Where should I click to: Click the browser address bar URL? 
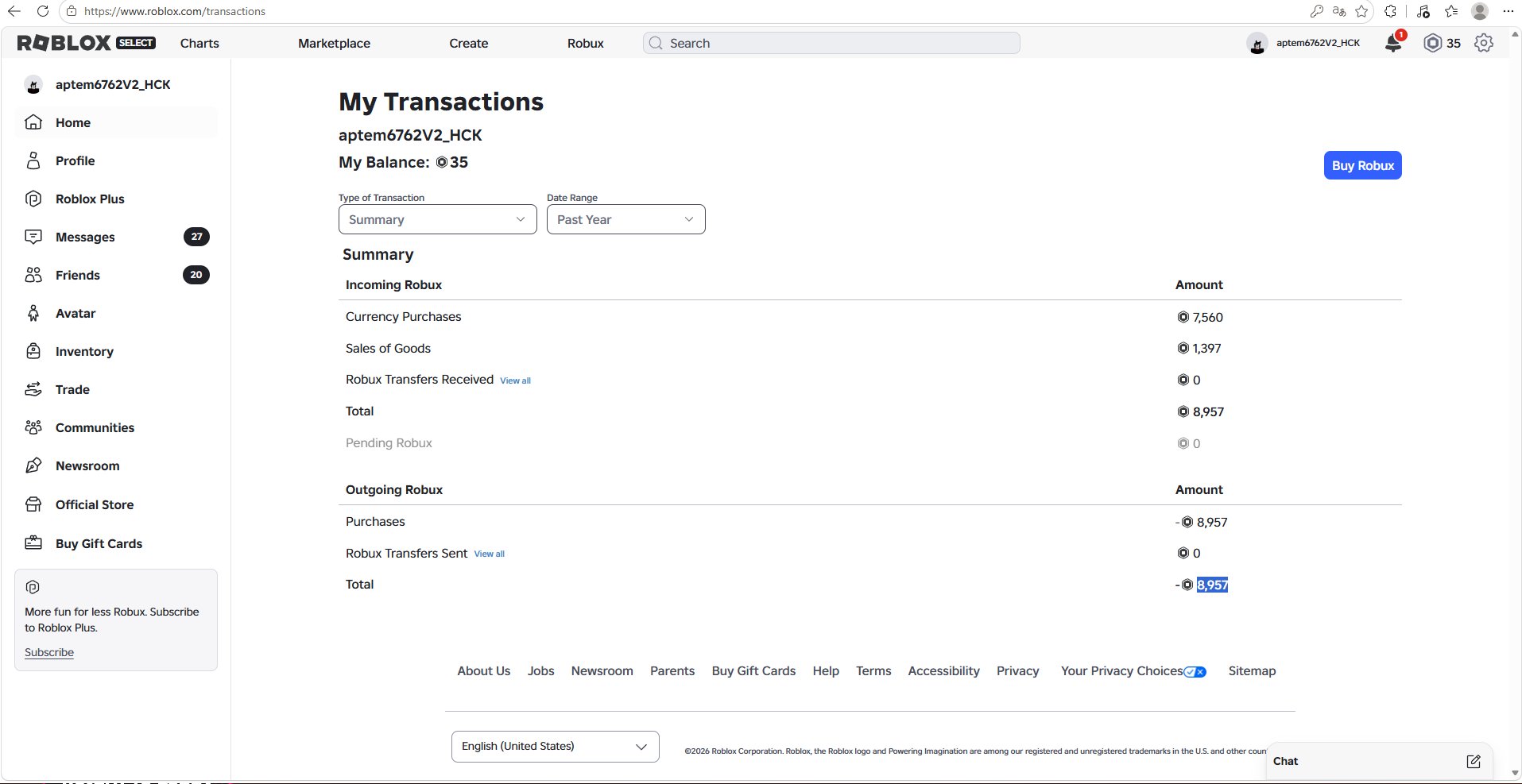click(x=175, y=11)
